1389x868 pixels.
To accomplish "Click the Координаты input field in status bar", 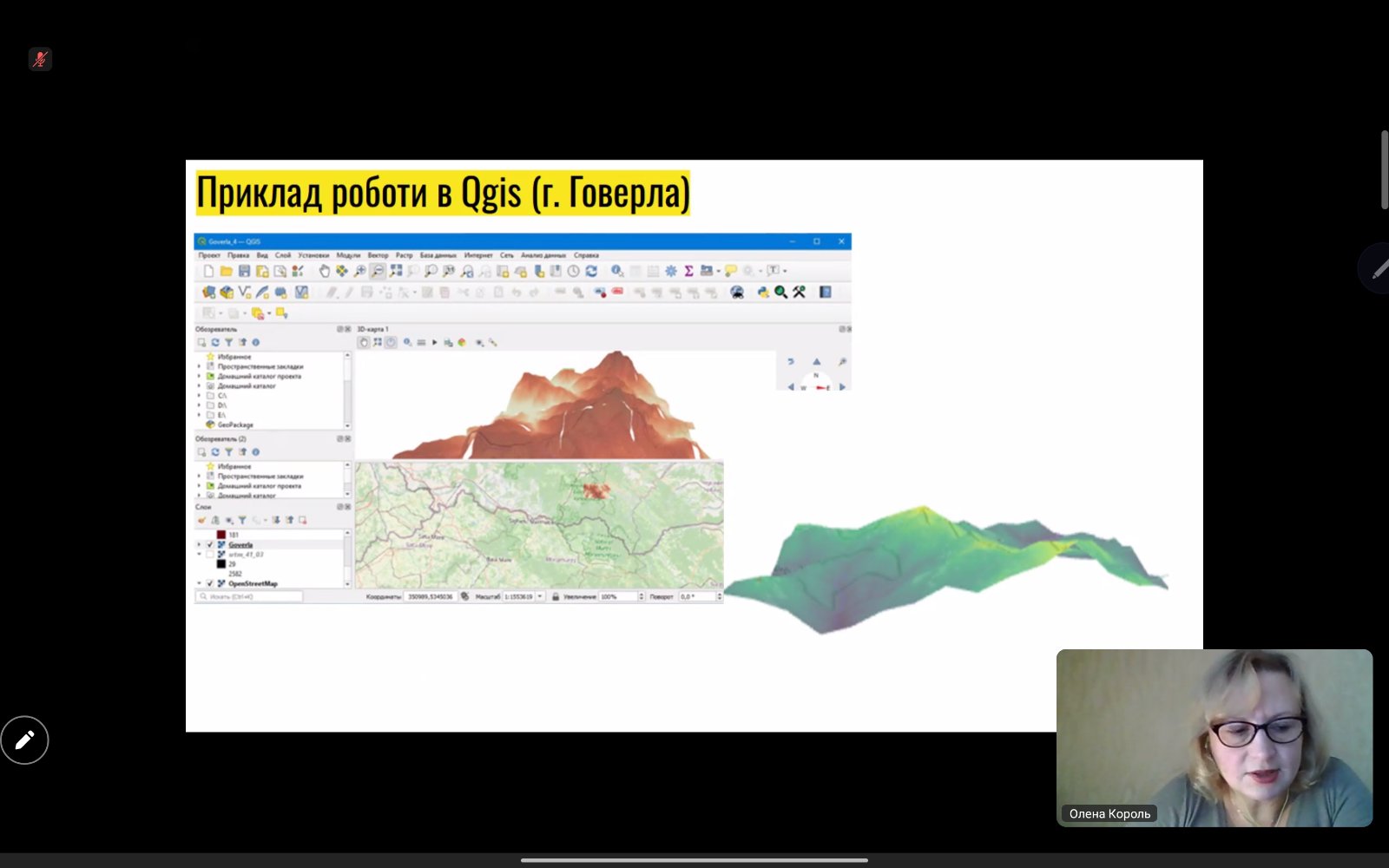I will coord(431,597).
